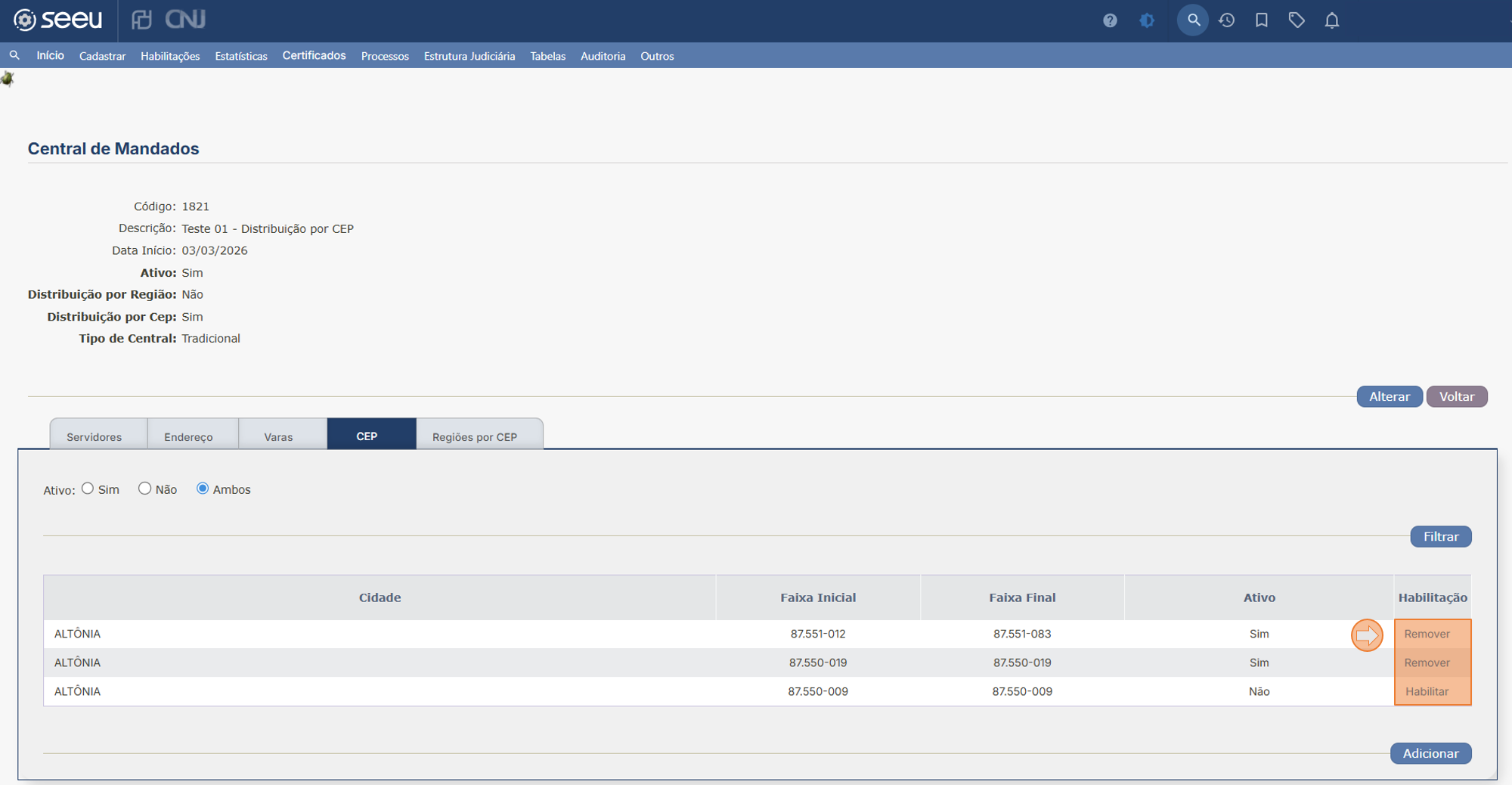Click the Voltar button
Screen dimensions: 1512x785
pos(1457,396)
